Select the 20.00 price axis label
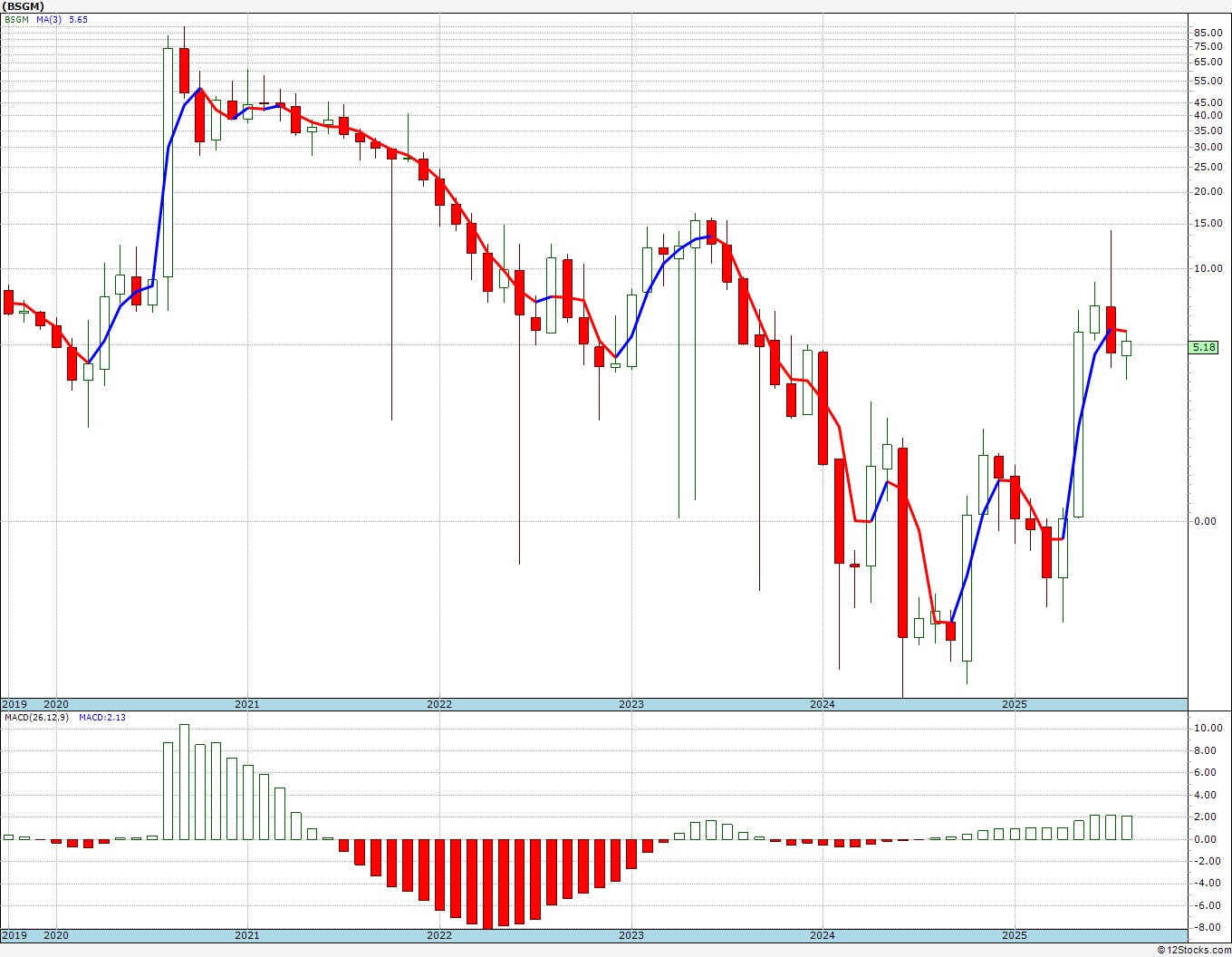This screenshot has width=1232, height=957. tap(1208, 191)
